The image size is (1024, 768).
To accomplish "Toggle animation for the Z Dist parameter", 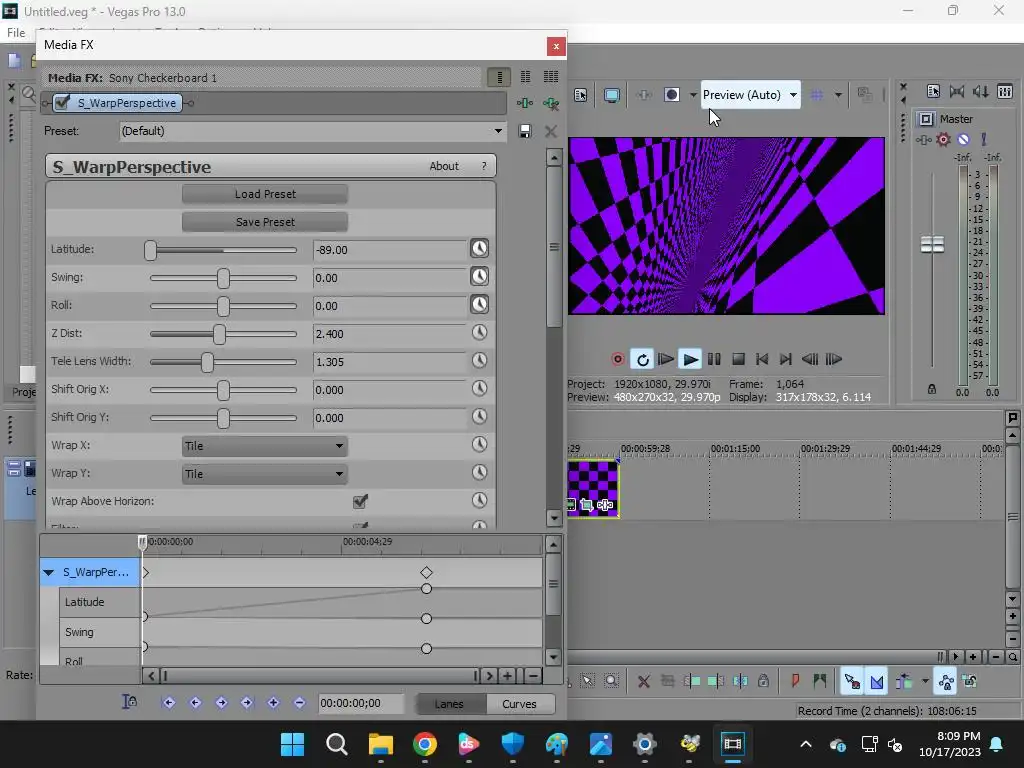I will pyautogui.click(x=479, y=332).
